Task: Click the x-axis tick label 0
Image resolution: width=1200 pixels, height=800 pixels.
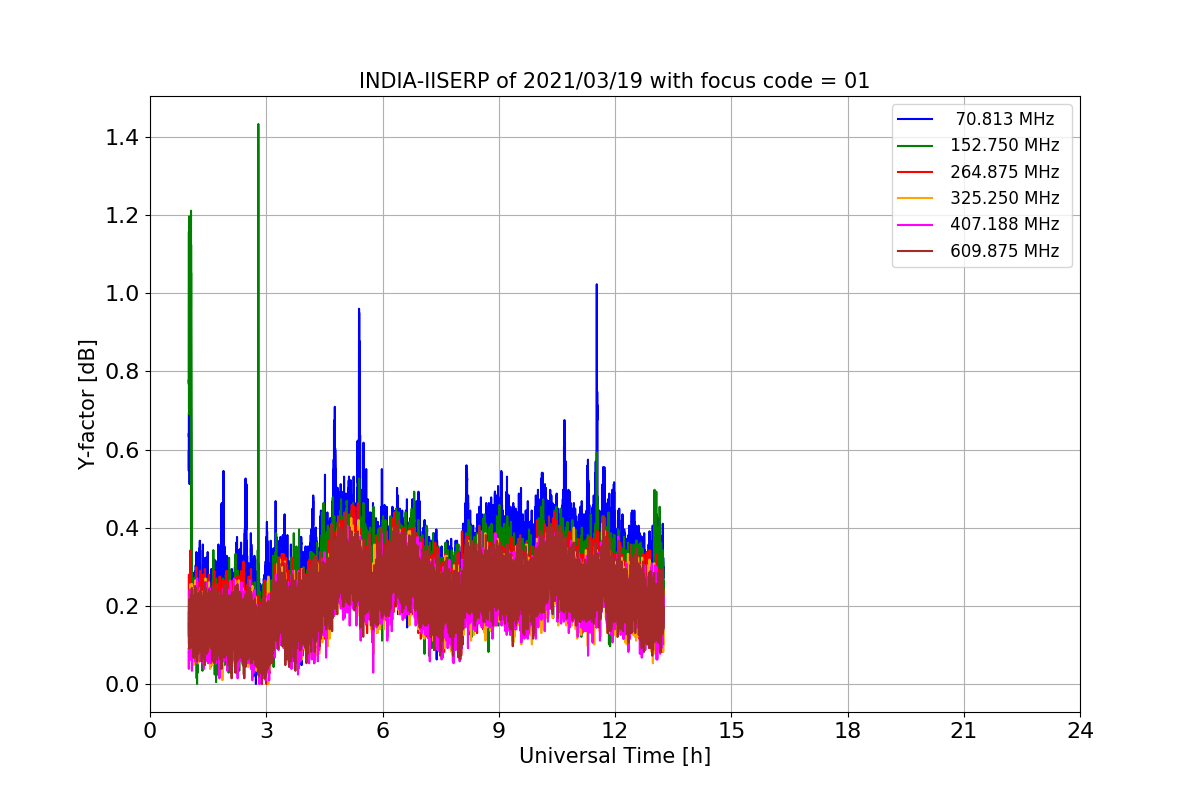Action: pyautogui.click(x=150, y=730)
